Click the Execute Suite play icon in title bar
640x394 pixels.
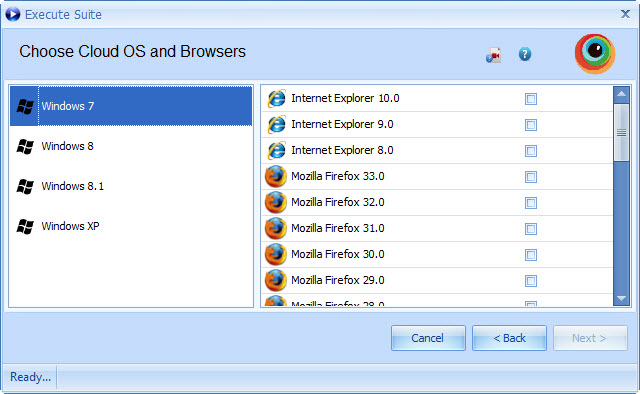13,14
